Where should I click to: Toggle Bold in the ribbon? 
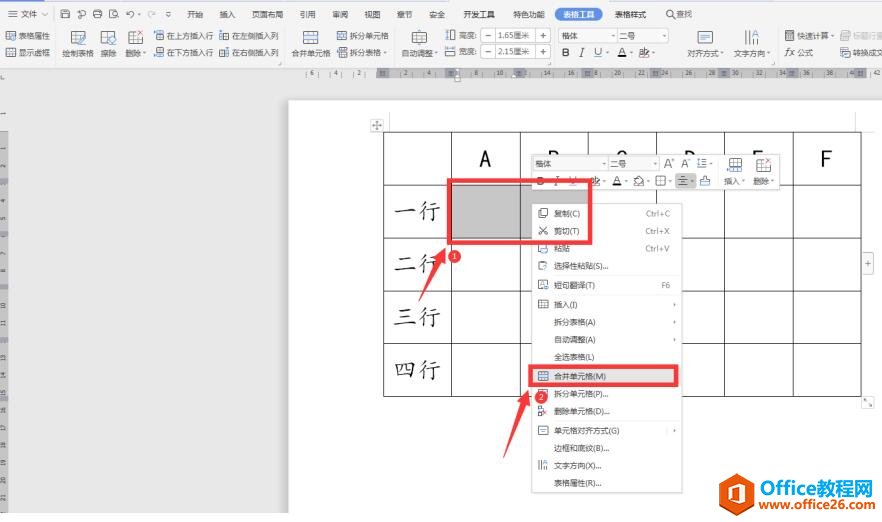coord(565,52)
